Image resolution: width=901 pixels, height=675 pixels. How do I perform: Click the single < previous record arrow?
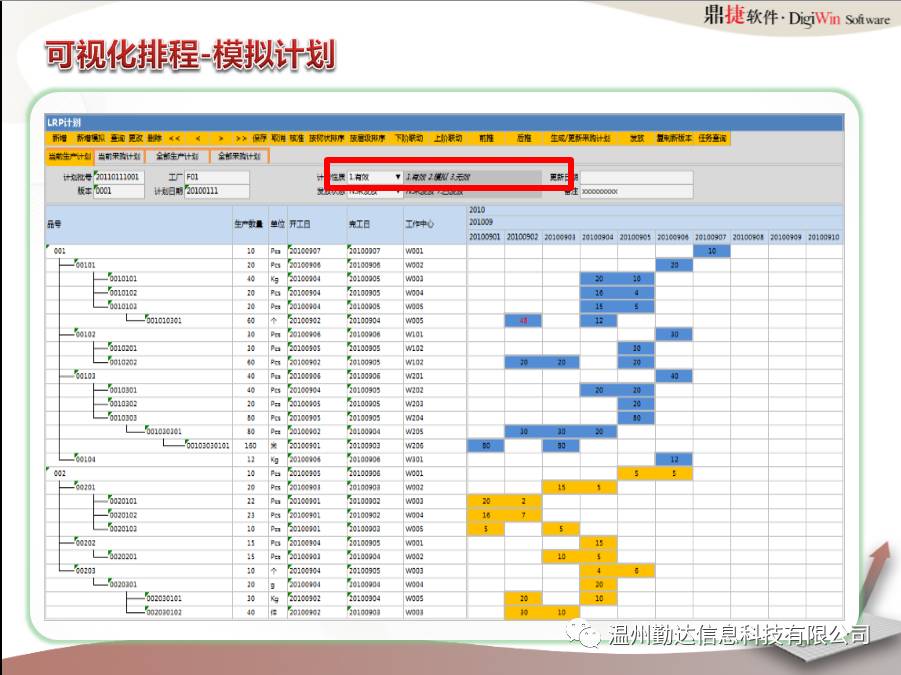(198, 138)
